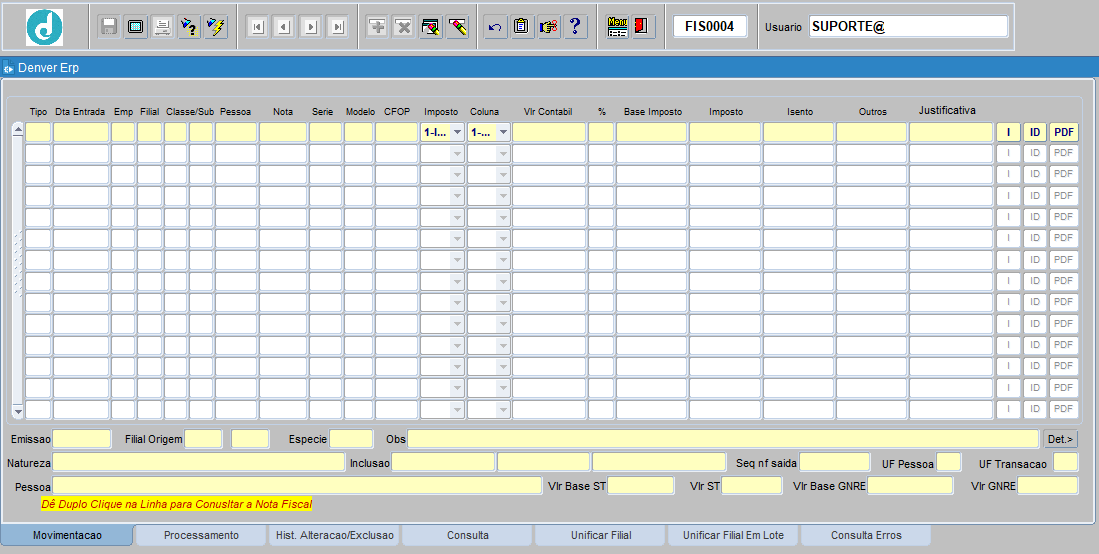
Task: Click the Print icon in toolbar
Action: 162,27
